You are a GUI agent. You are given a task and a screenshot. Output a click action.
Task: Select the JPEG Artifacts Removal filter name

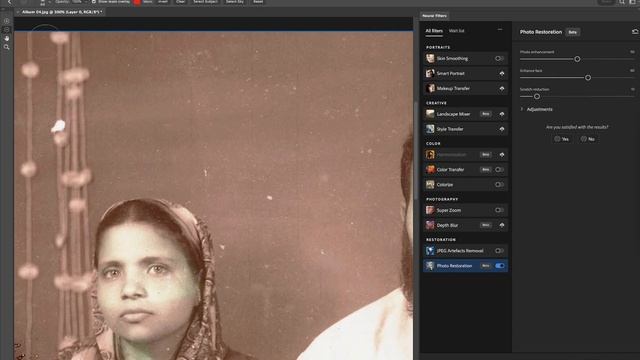(x=460, y=251)
